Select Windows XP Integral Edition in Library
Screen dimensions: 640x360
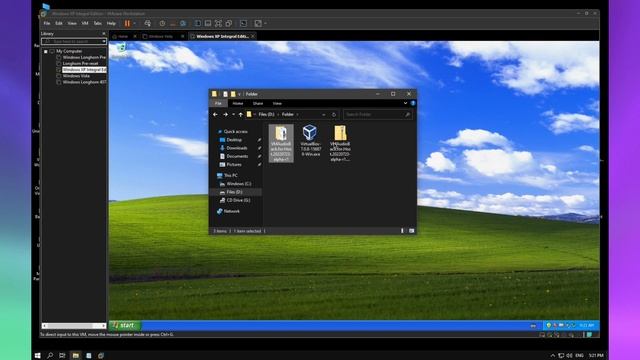[x=84, y=70]
